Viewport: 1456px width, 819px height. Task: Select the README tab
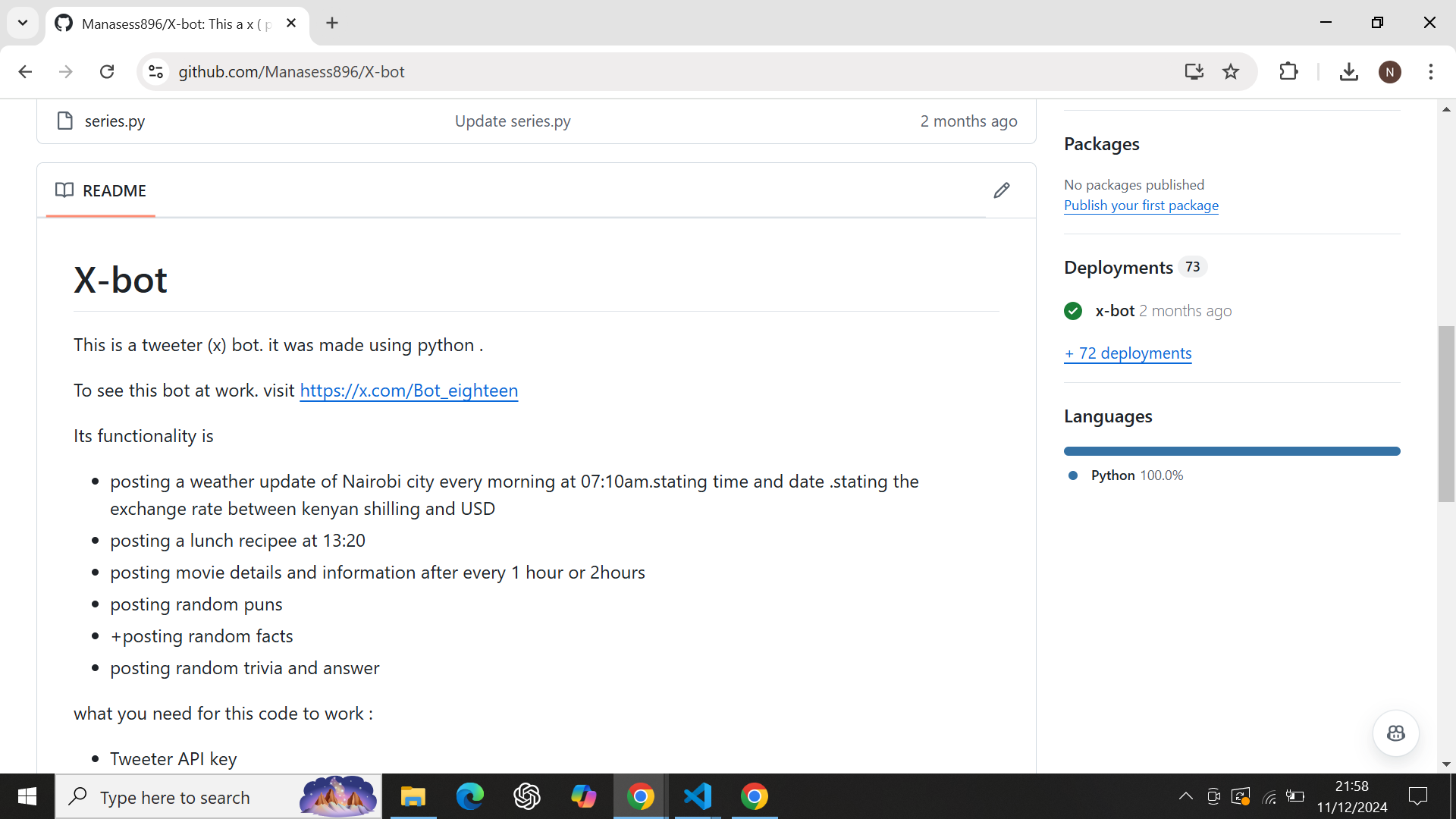101,190
